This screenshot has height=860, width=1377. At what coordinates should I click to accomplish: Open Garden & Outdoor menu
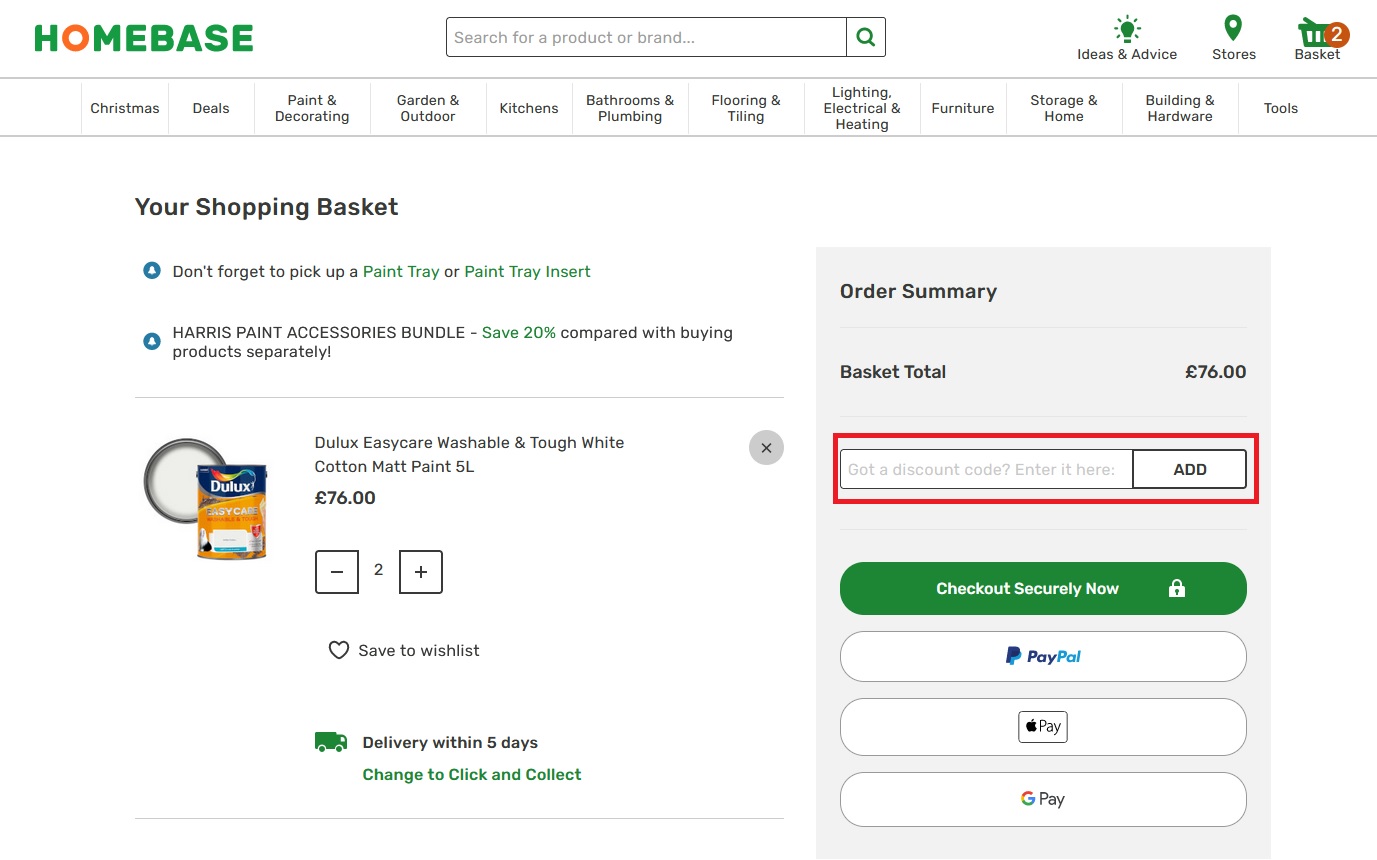tap(428, 108)
